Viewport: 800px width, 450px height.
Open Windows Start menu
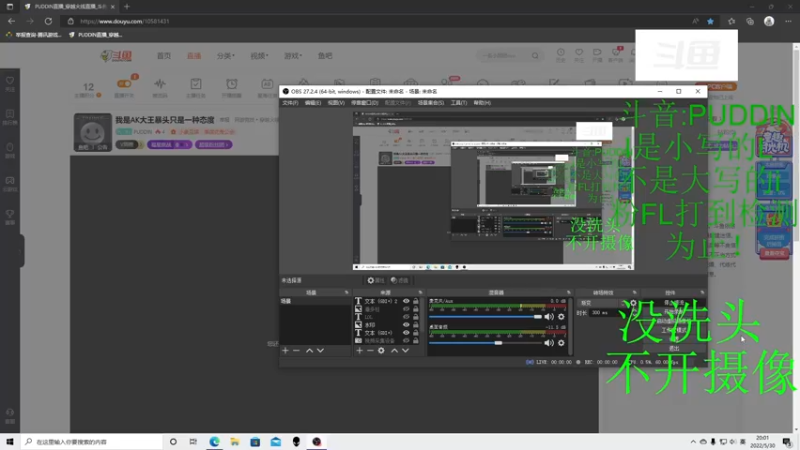pyautogui.click(x=10, y=441)
